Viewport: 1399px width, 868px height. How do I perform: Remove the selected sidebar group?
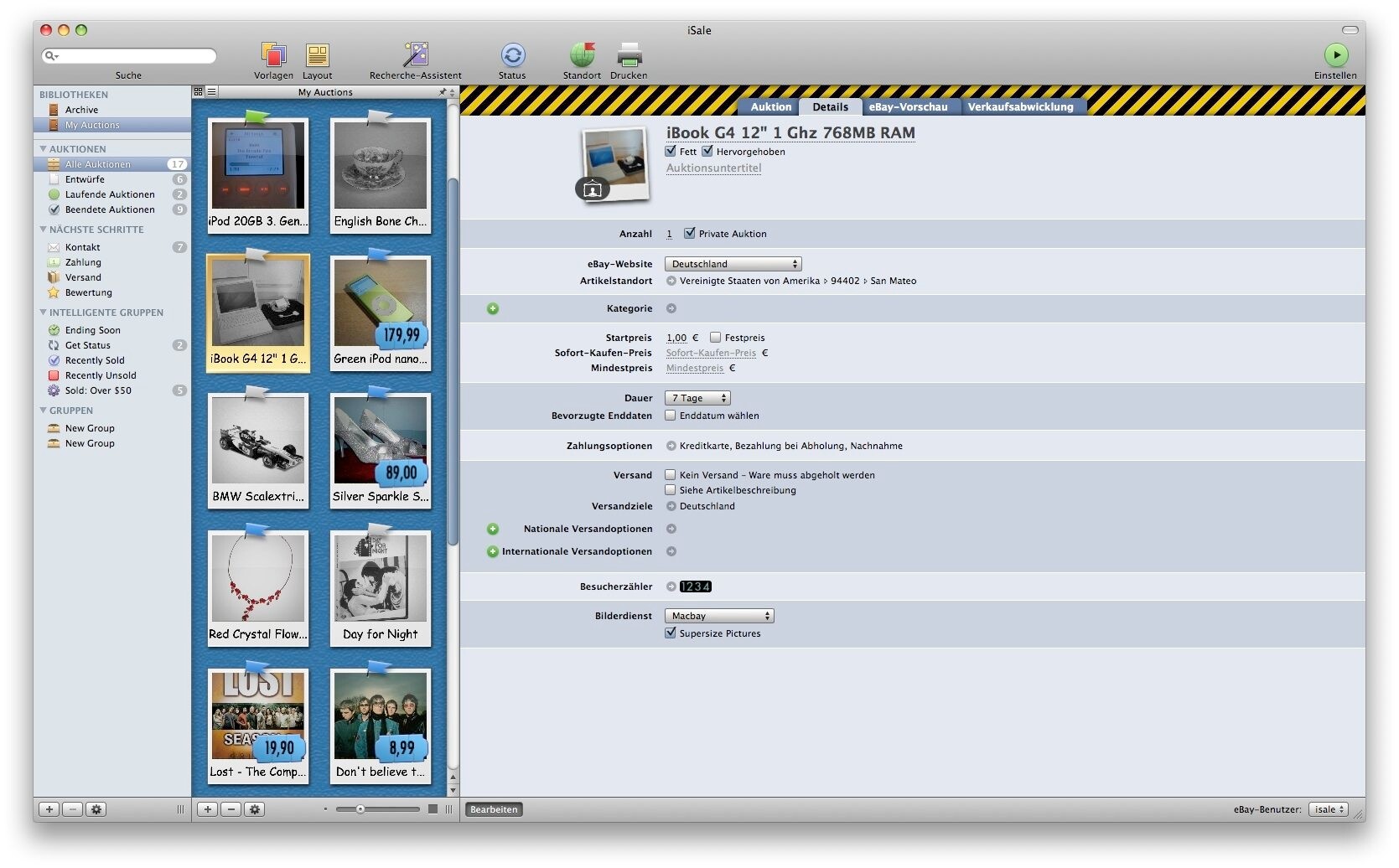pyautogui.click(x=73, y=809)
